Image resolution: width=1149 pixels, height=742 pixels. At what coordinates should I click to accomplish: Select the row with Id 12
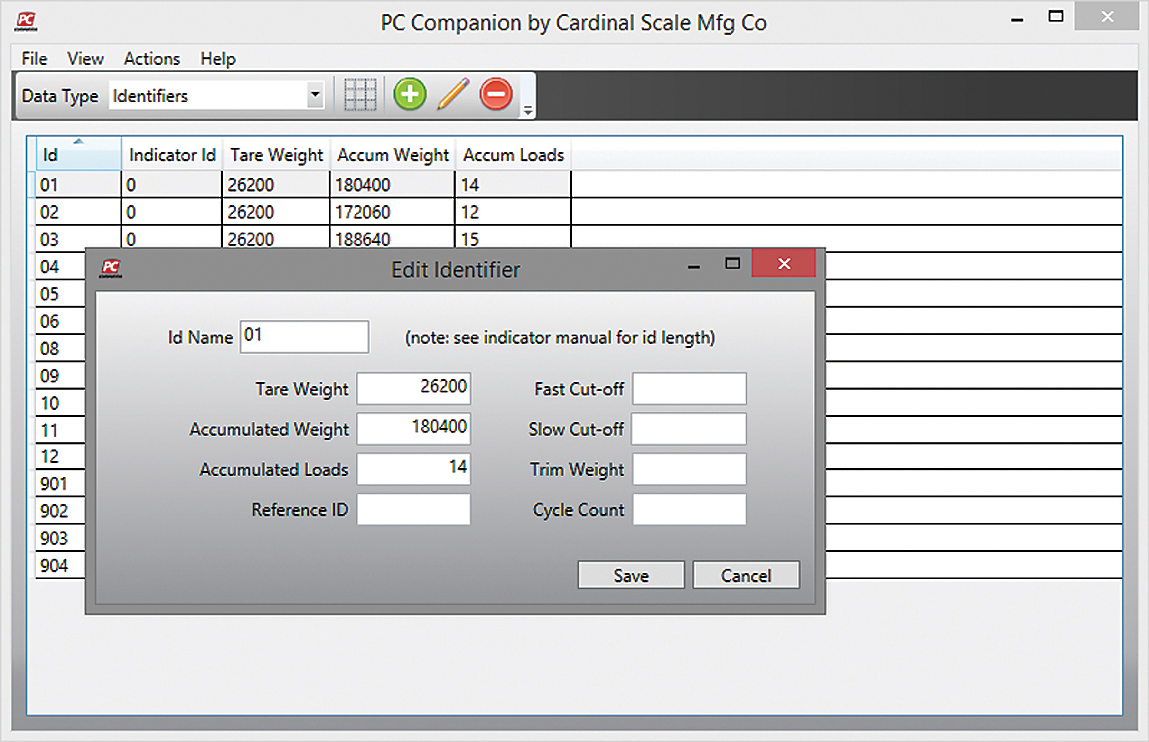[x=60, y=456]
